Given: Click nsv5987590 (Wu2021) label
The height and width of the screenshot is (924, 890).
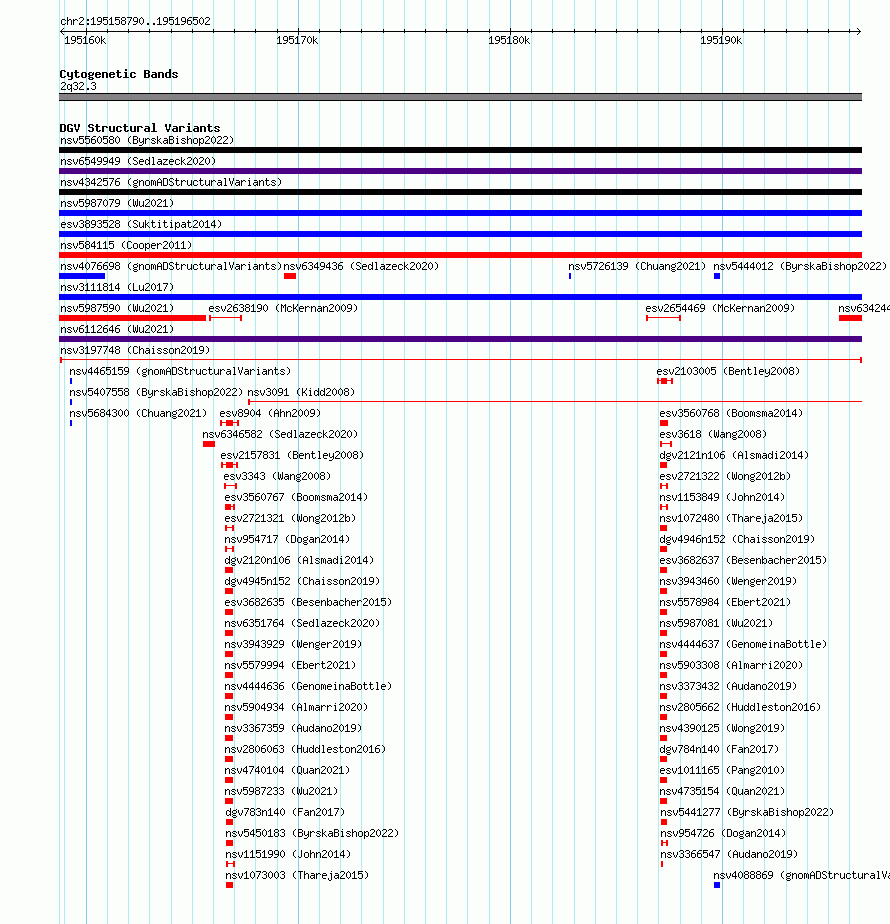Looking at the screenshot, I should click(117, 308).
